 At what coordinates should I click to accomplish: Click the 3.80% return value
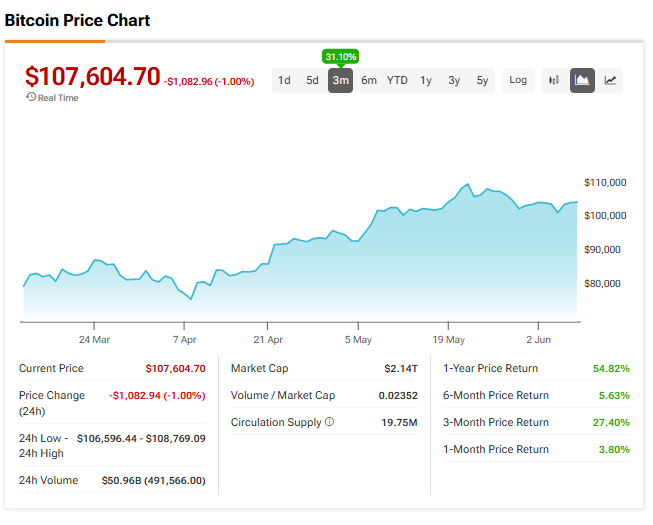point(614,450)
